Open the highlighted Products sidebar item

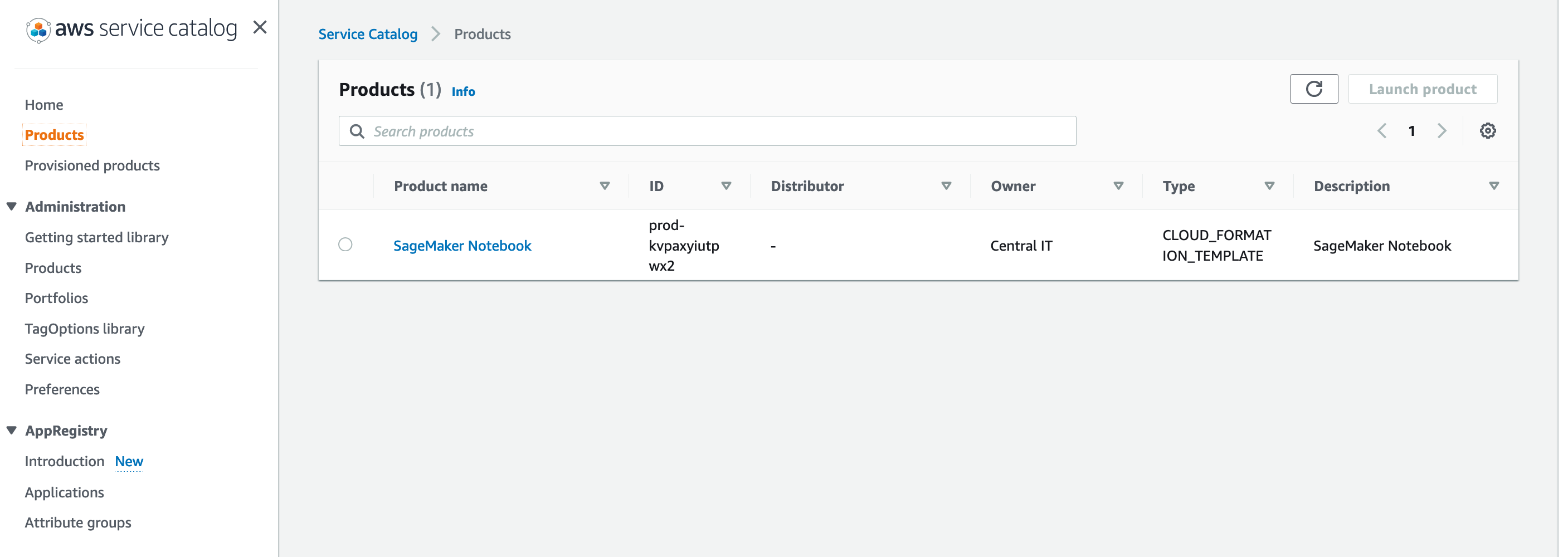pos(54,135)
